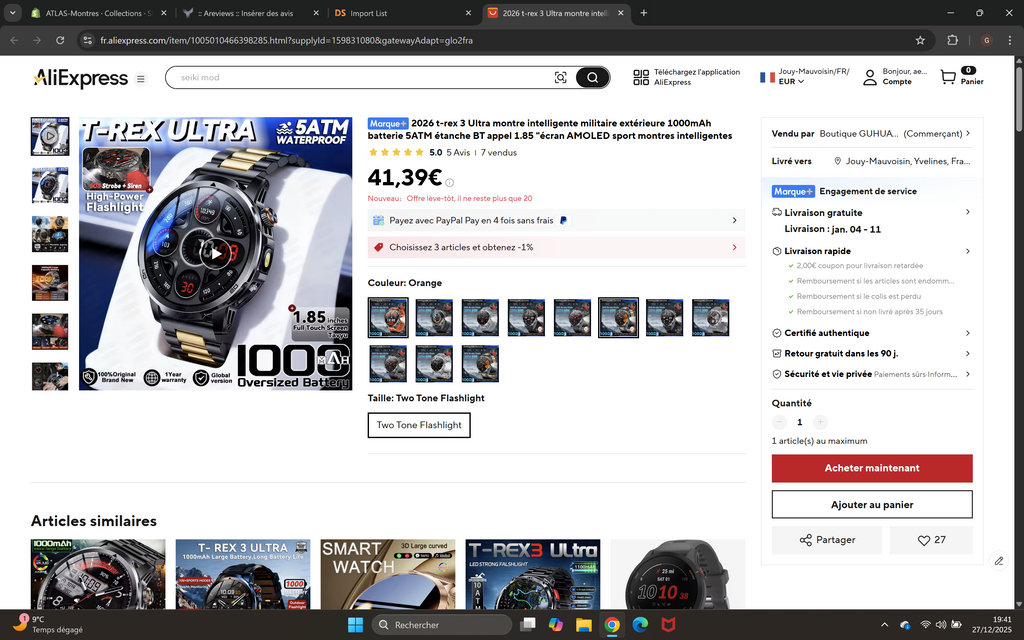The image size is (1024, 640).
Task: Open Copilot from taskbar
Action: (555, 625)
